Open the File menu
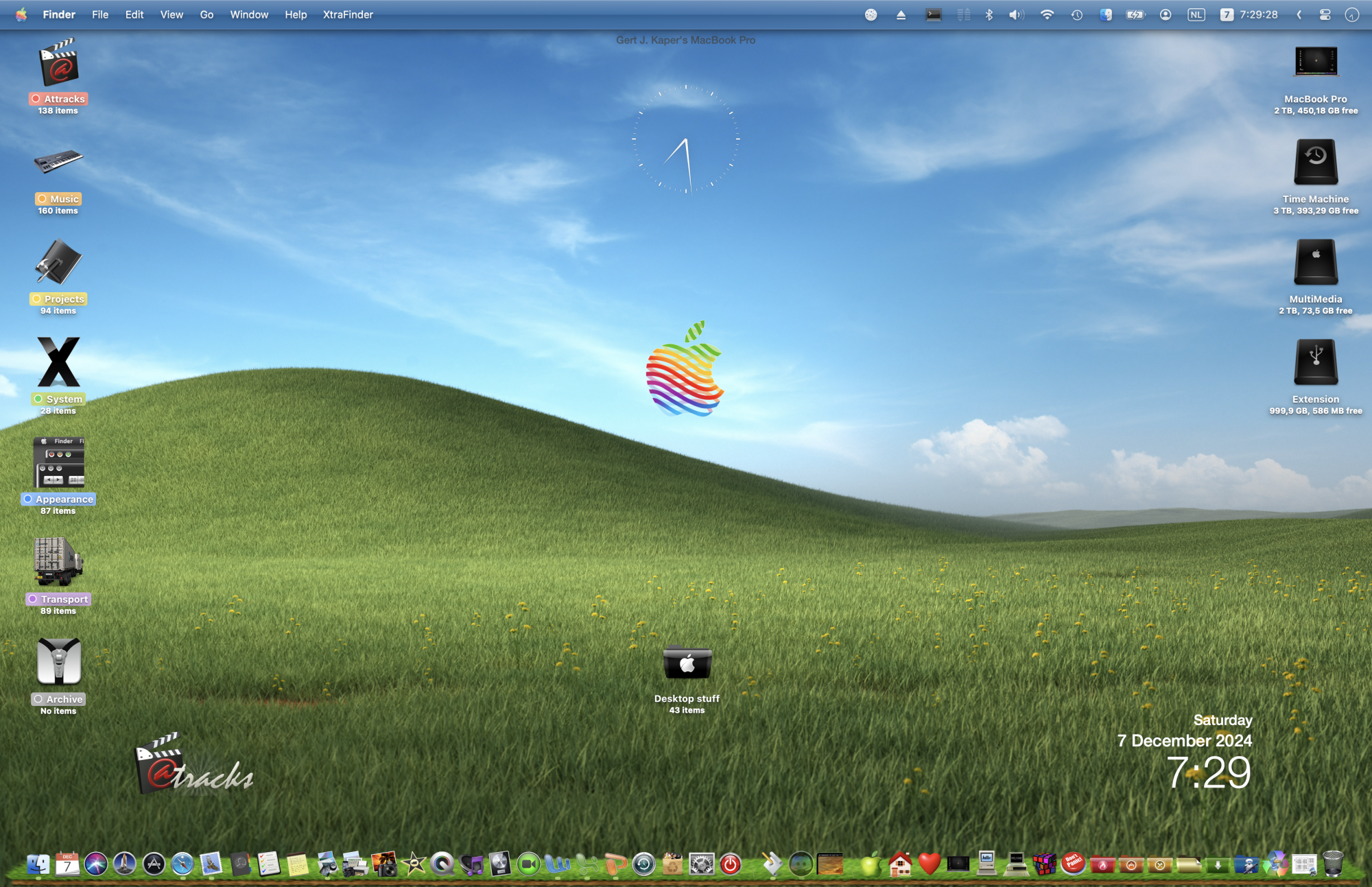1372x887 pixels. 100,14
